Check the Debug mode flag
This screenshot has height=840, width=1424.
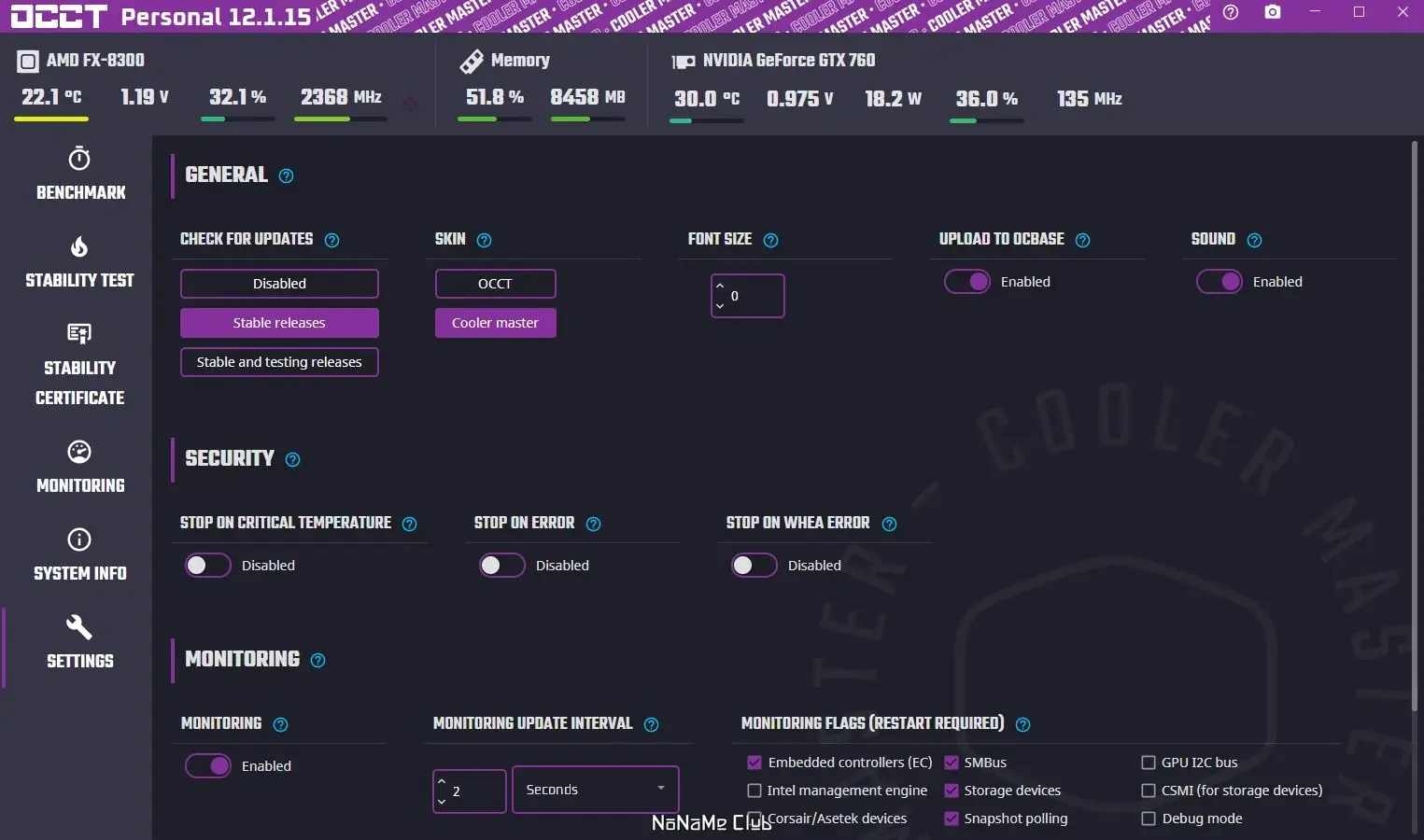pyautogui.click(x=1149, y=819)
